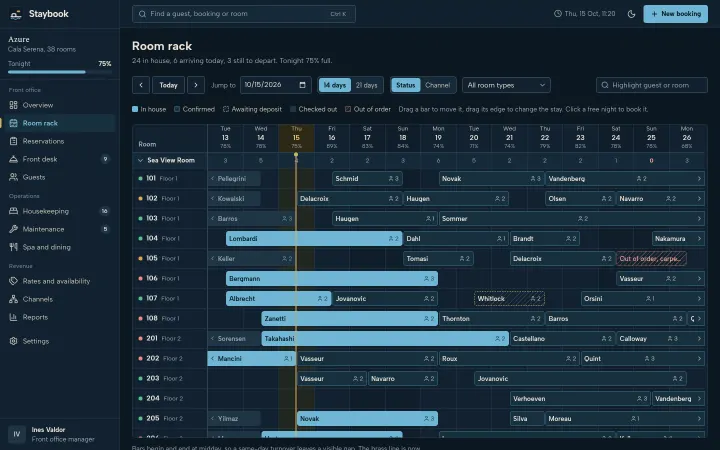Click the Thu 15 date header
The height and width of the screenshot is (450, 720).
296,138
